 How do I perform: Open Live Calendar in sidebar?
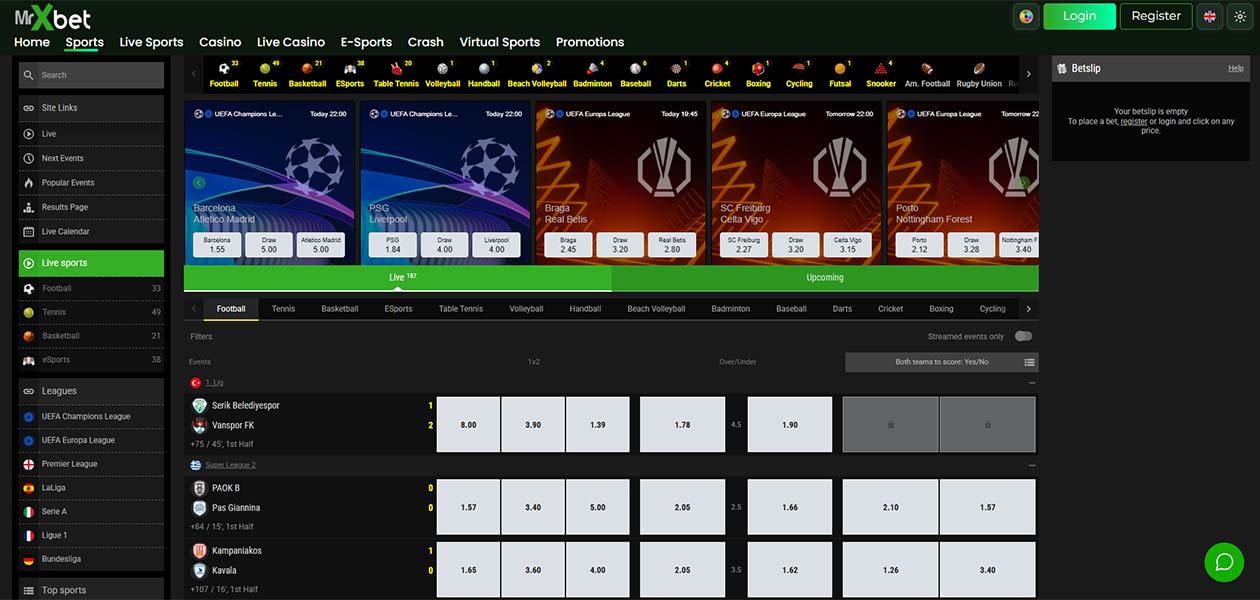coord(91,231)
